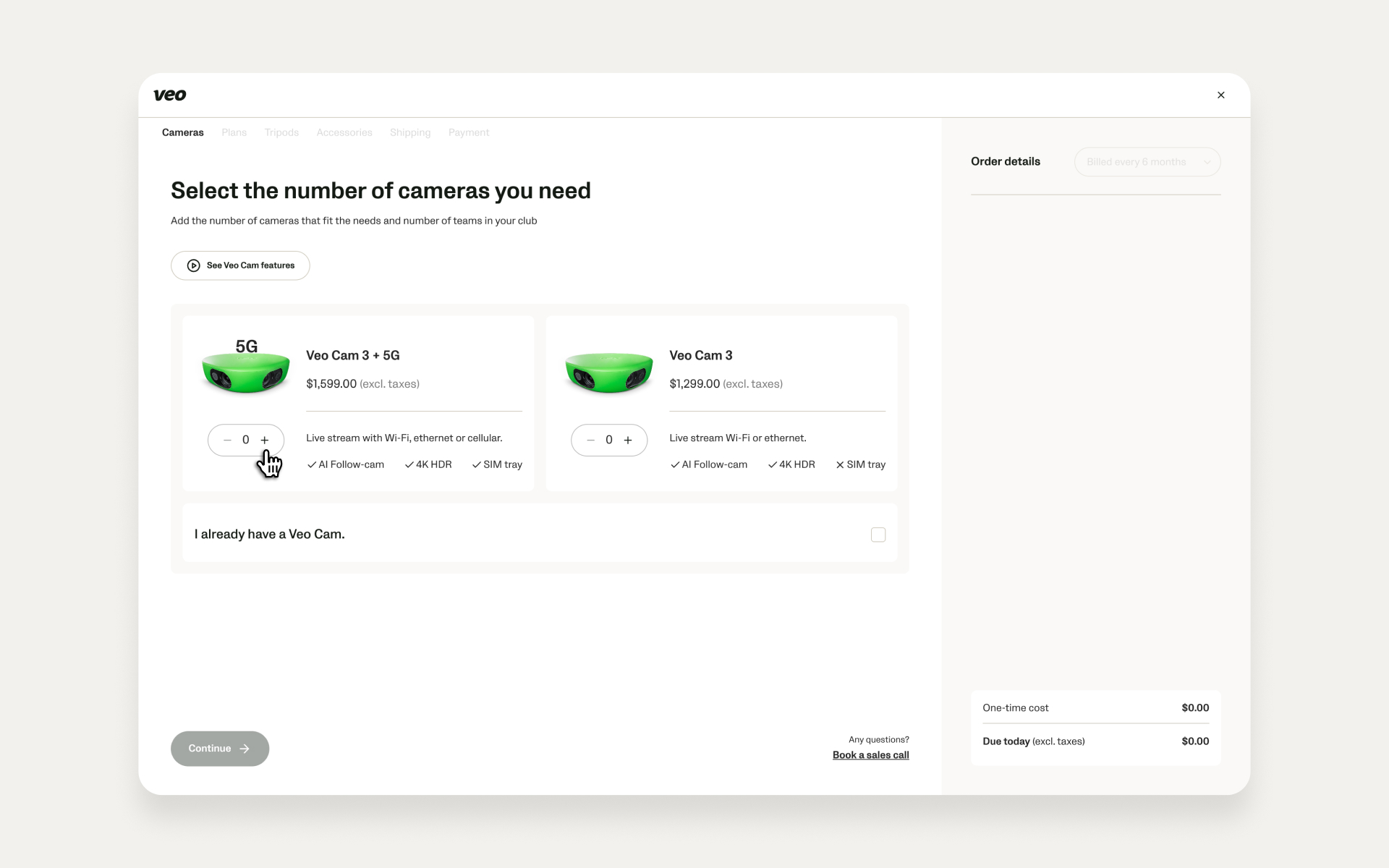Click the Continue button

pos(220,749)
